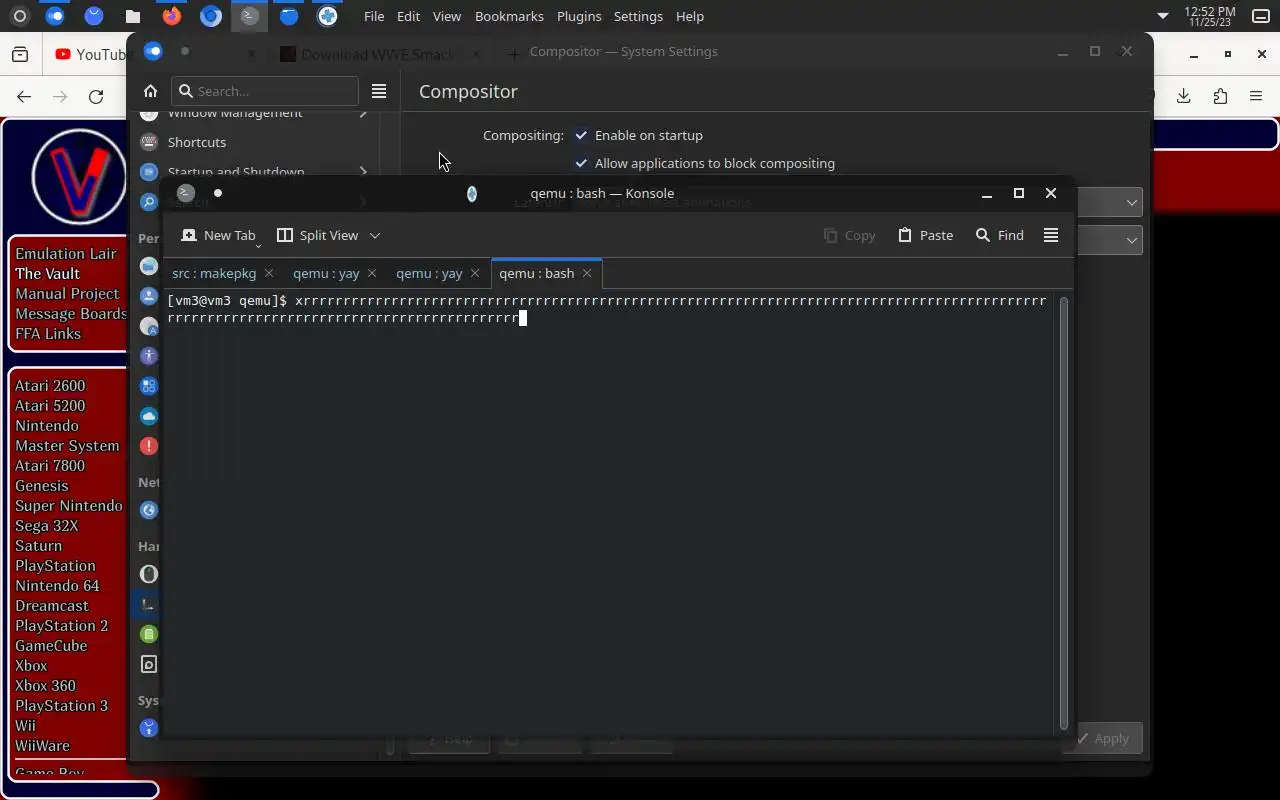Click the green battery icon in the settings sidebar
Screen dimensions: 1280x800
(149, 634)
